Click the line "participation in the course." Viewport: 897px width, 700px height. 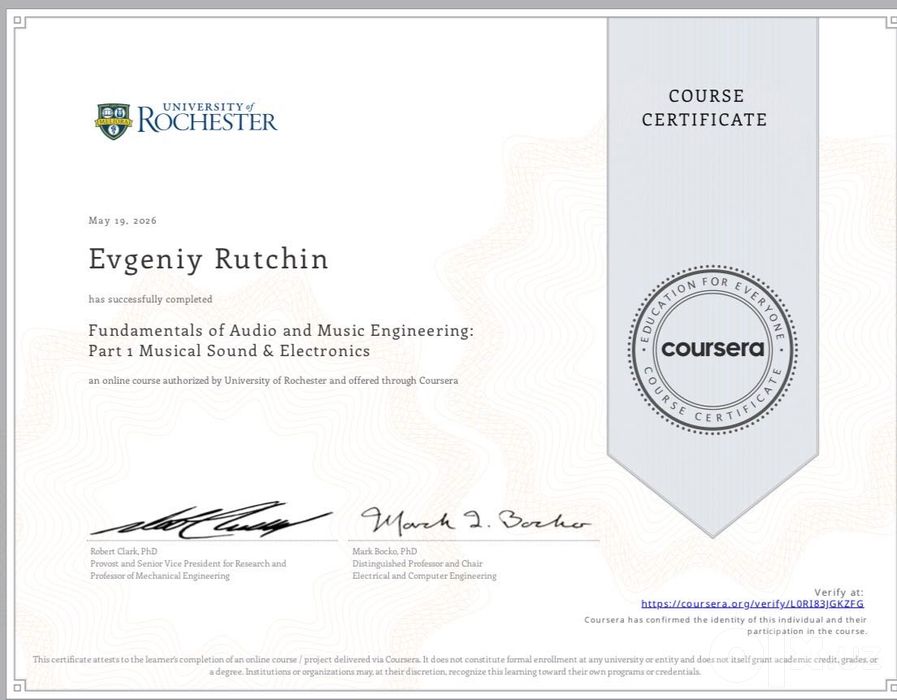[x=807, y=631]
